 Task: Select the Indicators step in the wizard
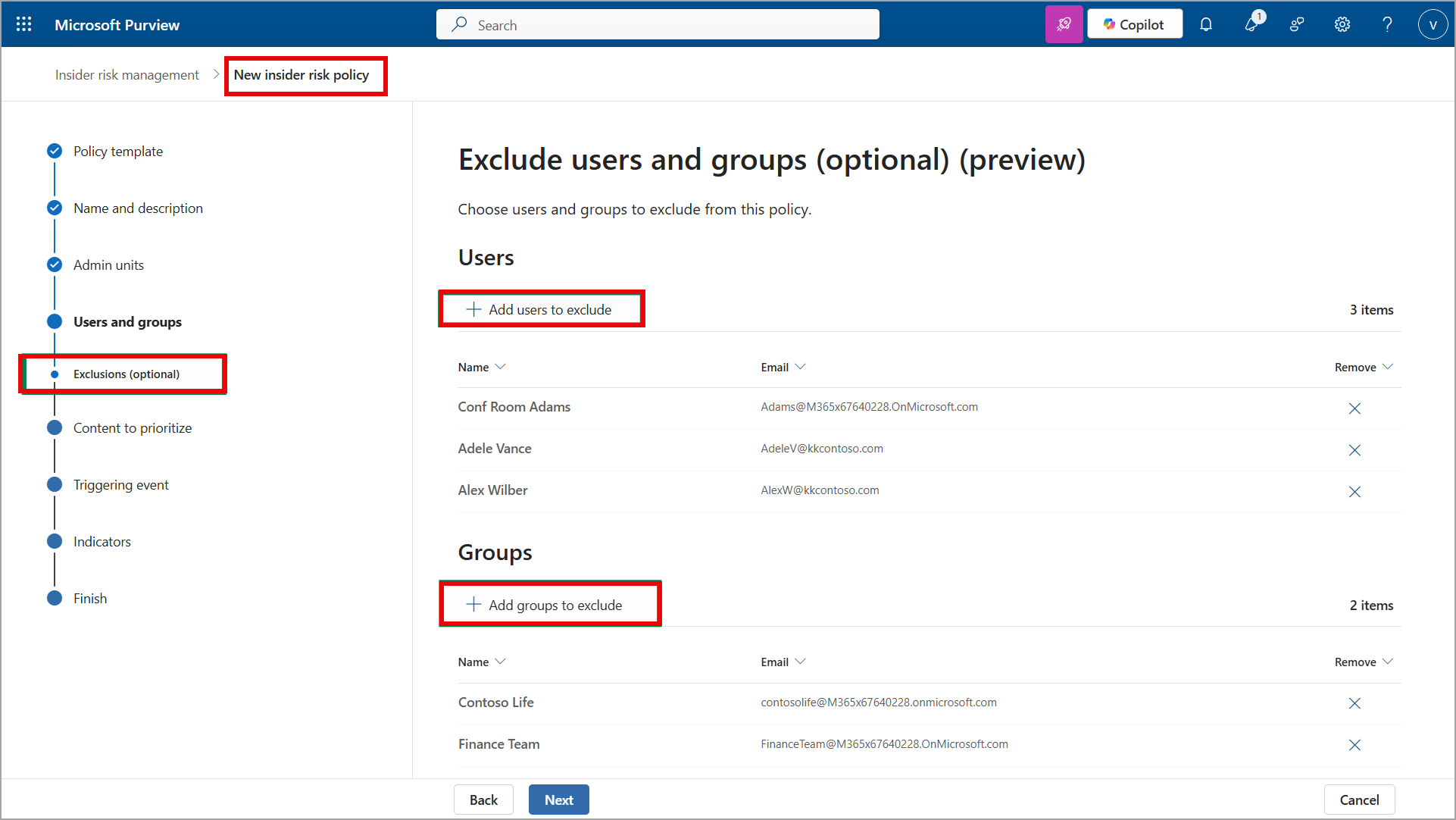coord(102,541)
